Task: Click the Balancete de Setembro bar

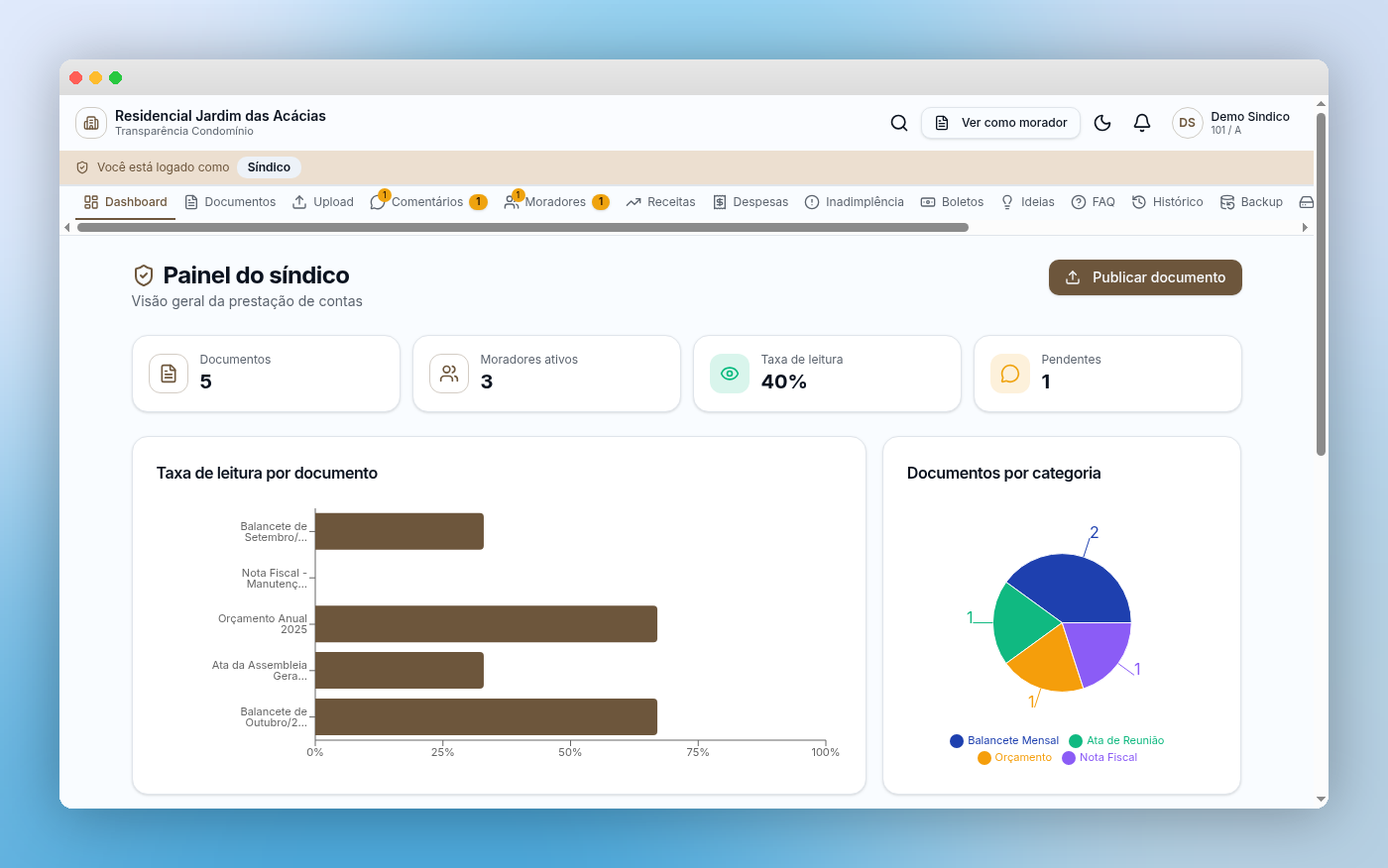Action: (400, 531)
